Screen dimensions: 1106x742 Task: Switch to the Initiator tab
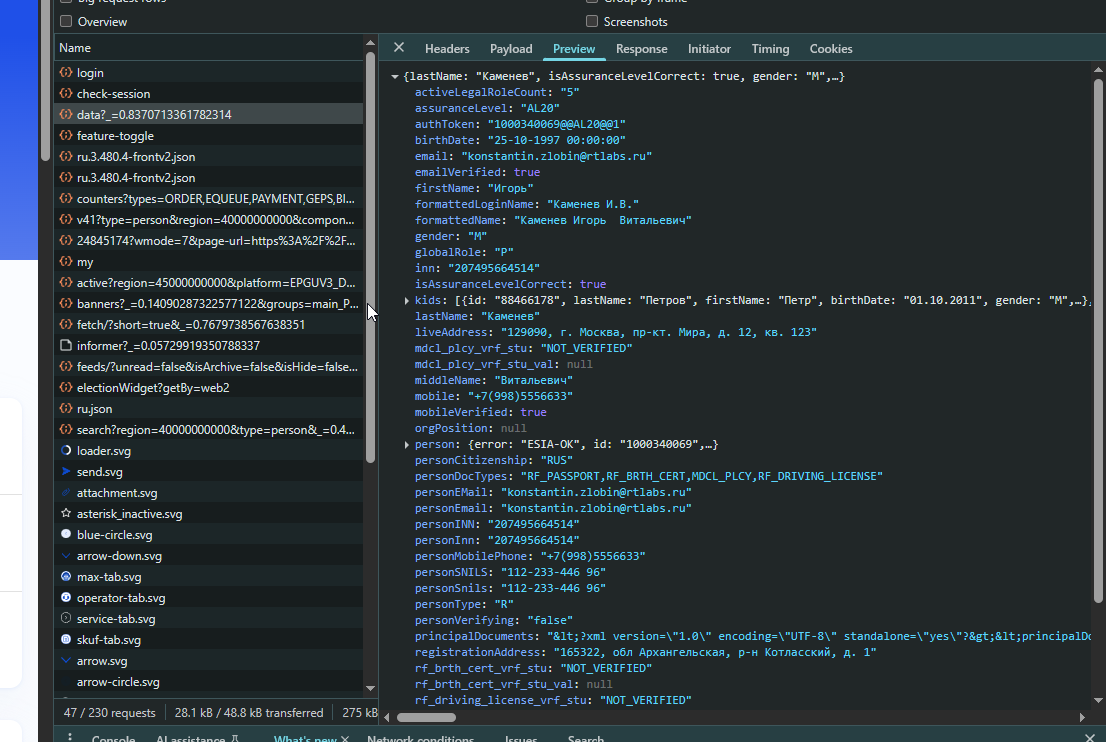click(709, 49)
